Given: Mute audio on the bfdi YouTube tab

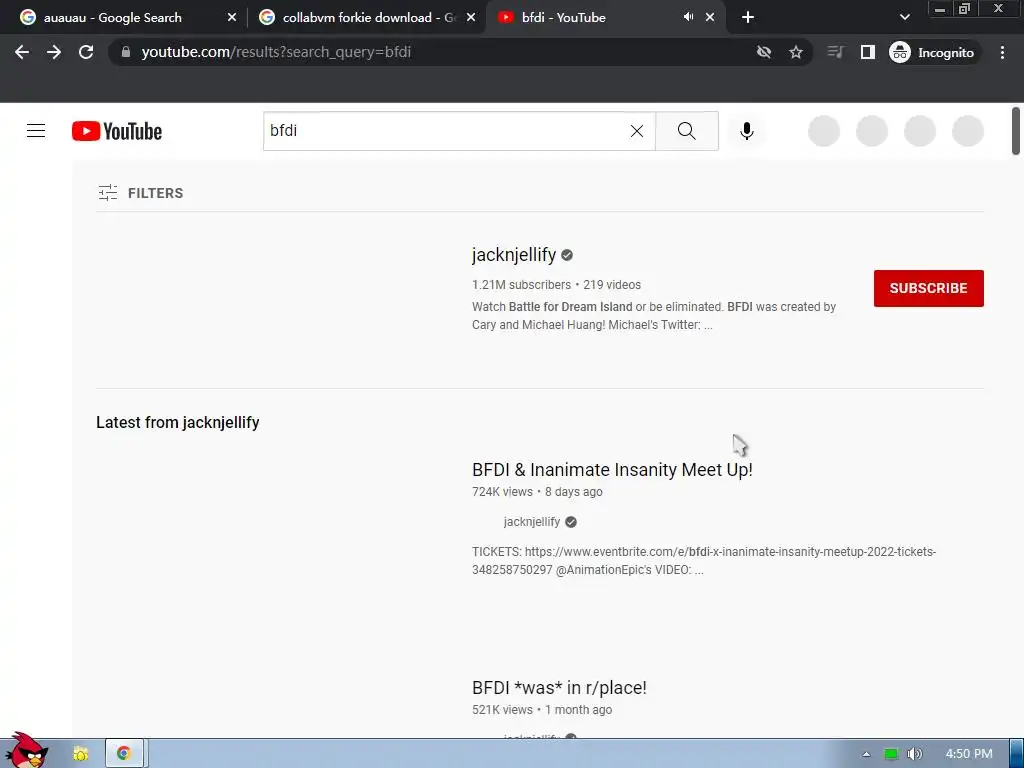Looking at the screenshot, I should (x=688, y=17).
